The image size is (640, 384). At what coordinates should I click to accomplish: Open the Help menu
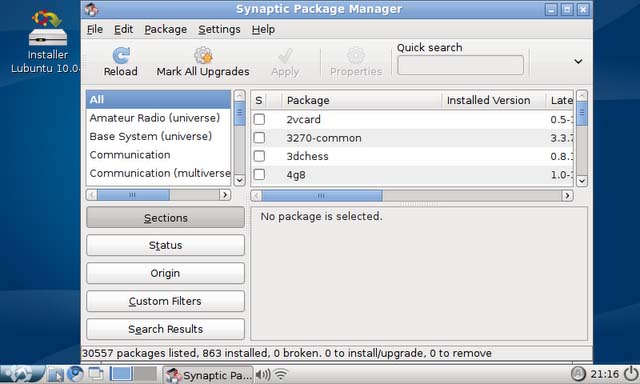(x=263, y=29)
